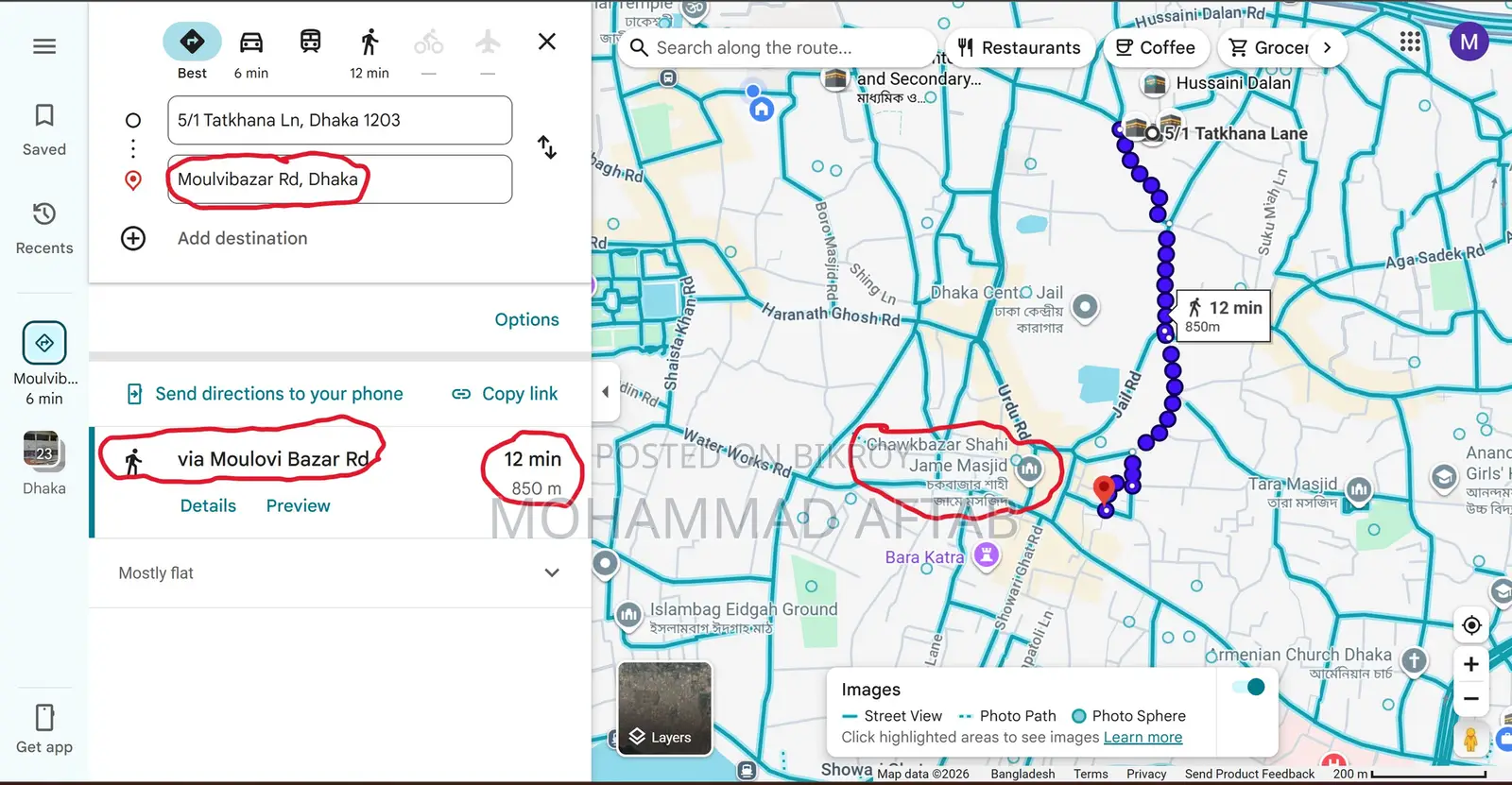Image resolution: width=1512 pixels, height=785 pixels.
Task: Click the red destination pin on map
Action: coord(1103,490)
